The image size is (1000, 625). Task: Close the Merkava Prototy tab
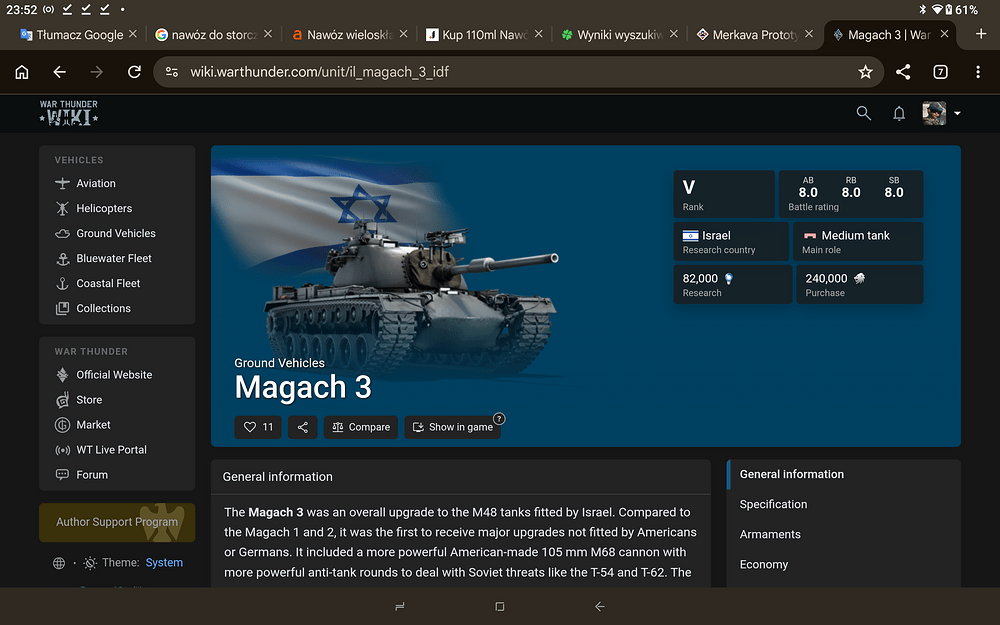pyautogui.click(x=809, y=34)
